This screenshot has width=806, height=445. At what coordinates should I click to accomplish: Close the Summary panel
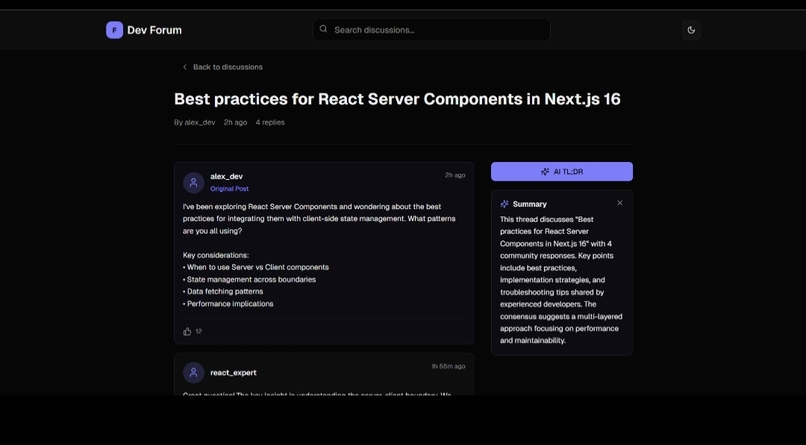tap(620, 203)
